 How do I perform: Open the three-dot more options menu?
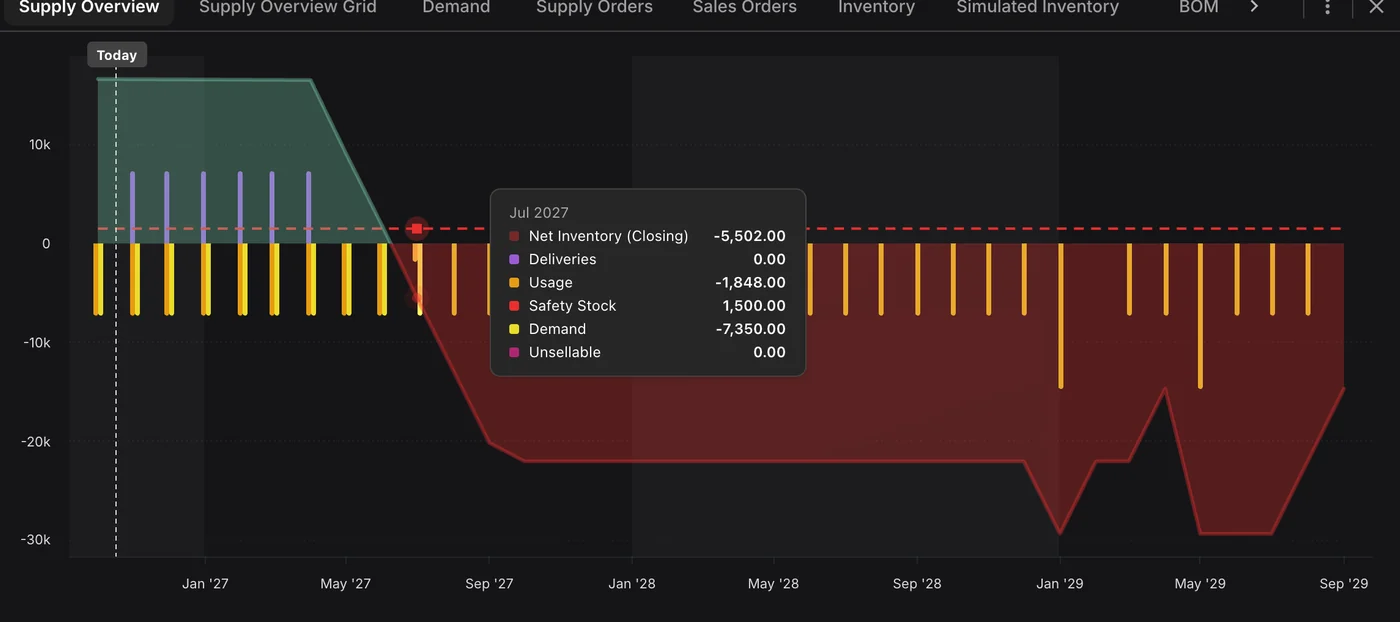point(1328,8)
